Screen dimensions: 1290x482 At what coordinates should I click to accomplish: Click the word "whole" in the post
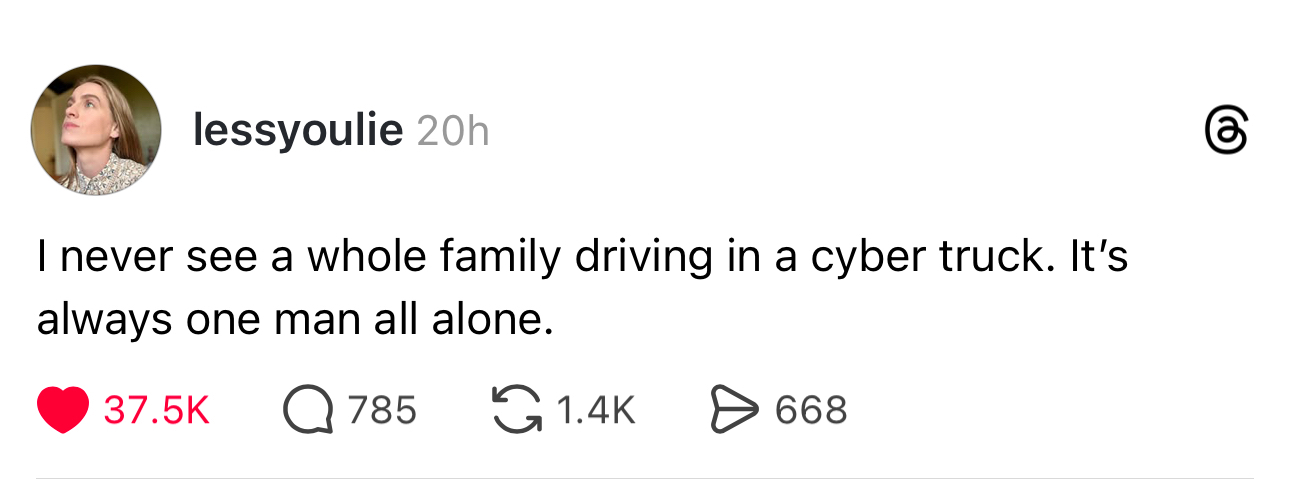[361, 257]
